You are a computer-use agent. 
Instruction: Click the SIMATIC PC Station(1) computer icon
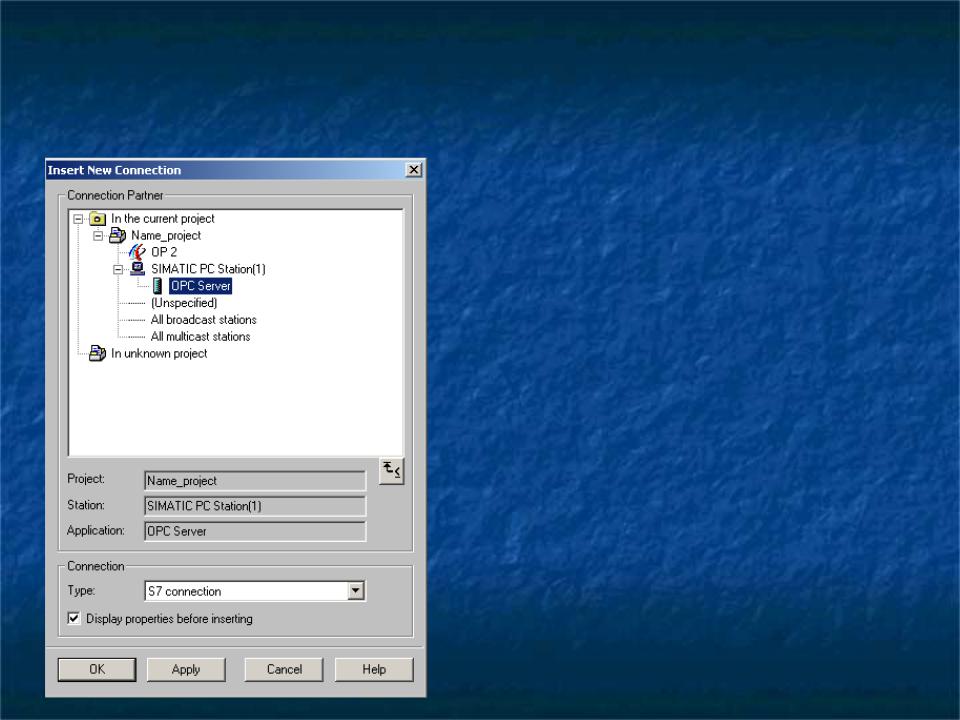coord(138,269)
